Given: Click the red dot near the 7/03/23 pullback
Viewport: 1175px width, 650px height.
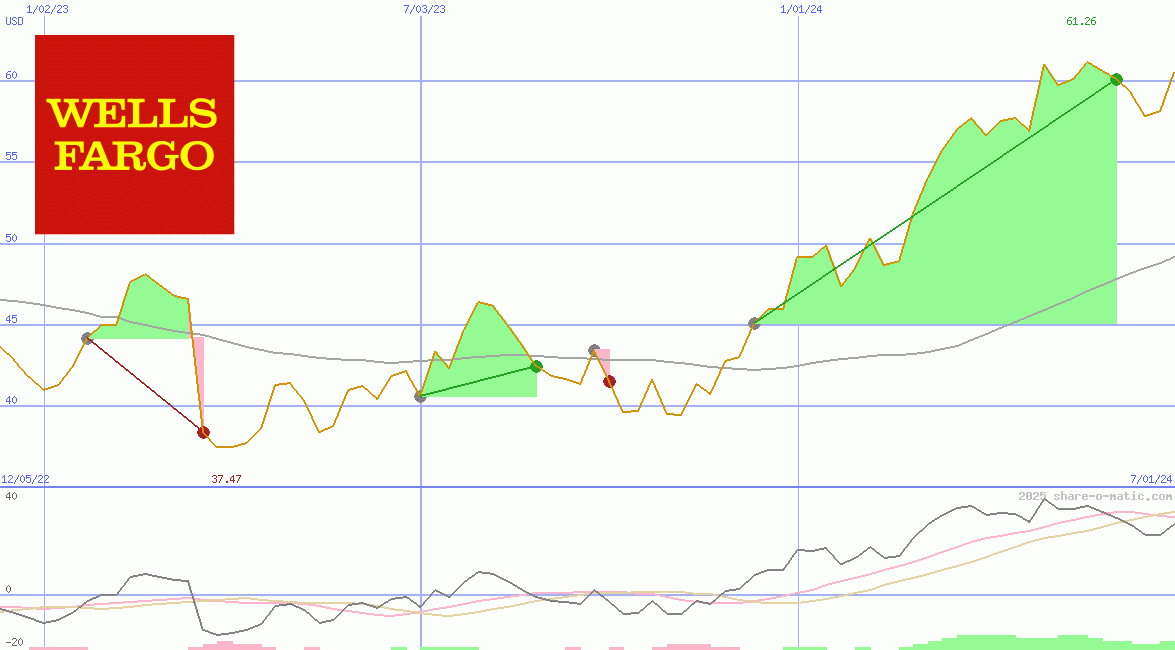Looking at the screenshot, I should click(609, 380).
